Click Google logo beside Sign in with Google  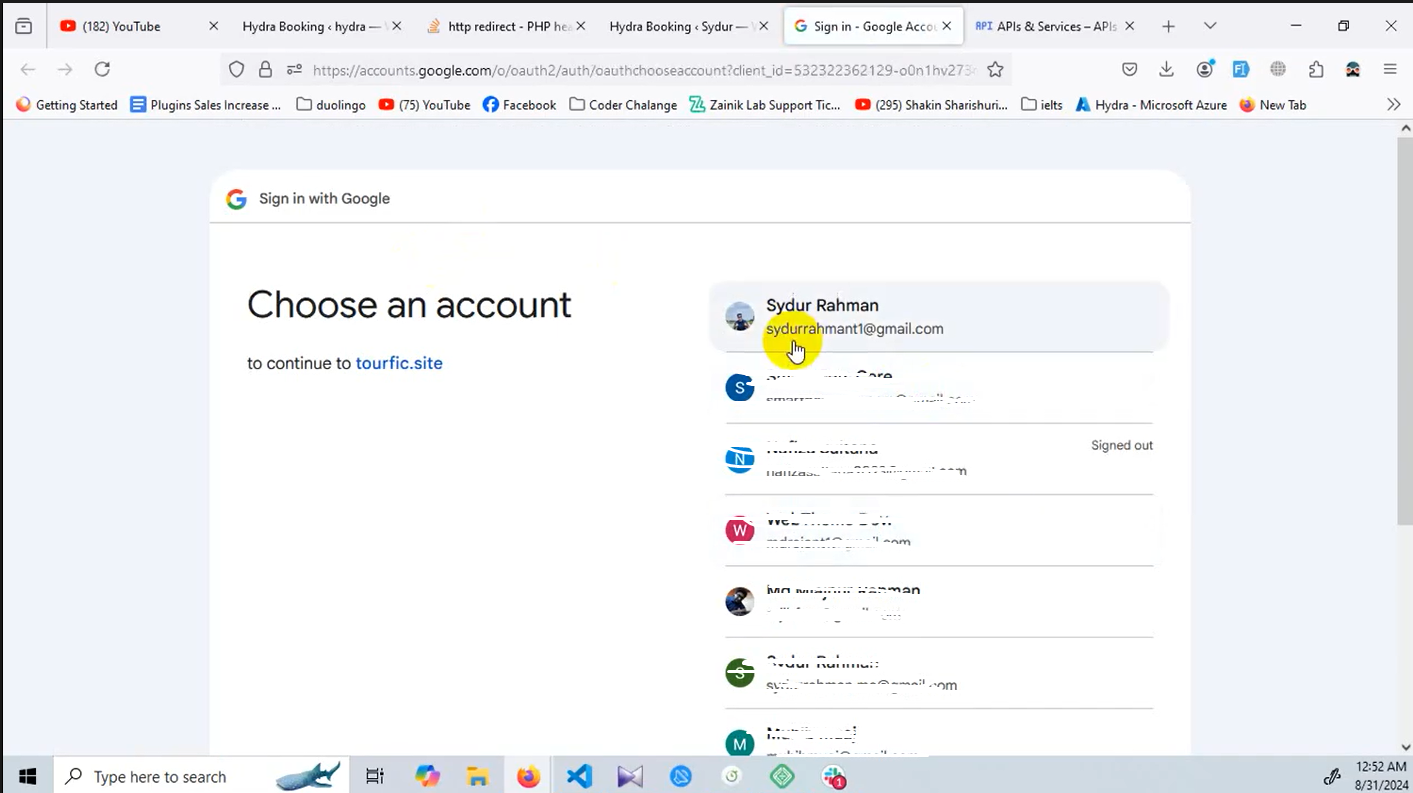pos(236,199)
